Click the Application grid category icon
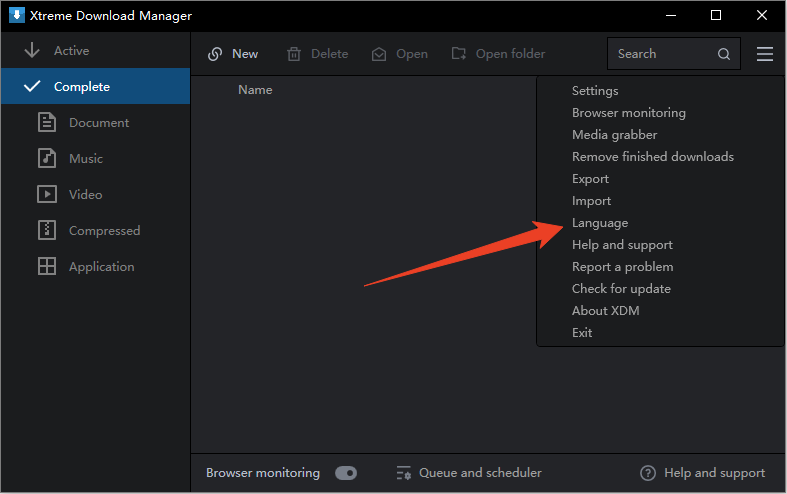This screenshot has width=787, height=494. (x=47, y=266)
